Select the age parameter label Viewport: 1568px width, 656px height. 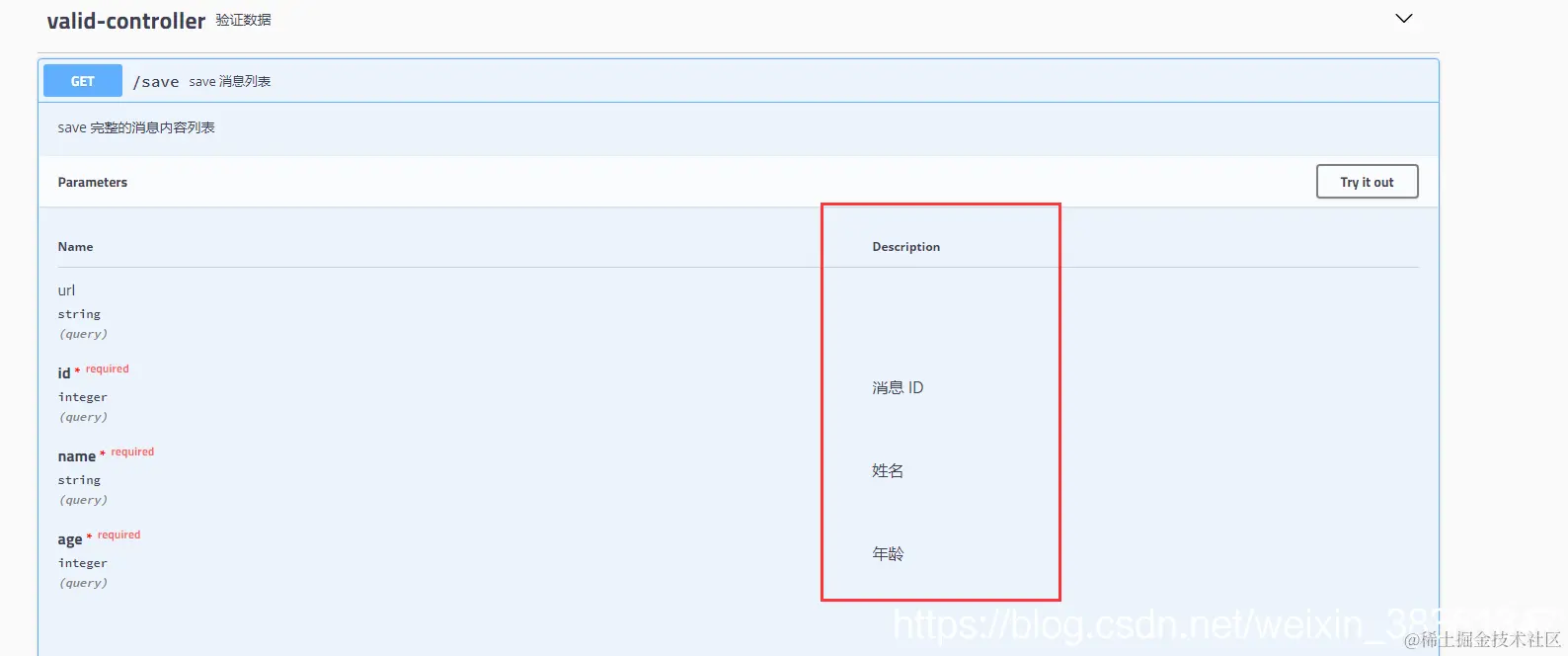click(70, 539)
